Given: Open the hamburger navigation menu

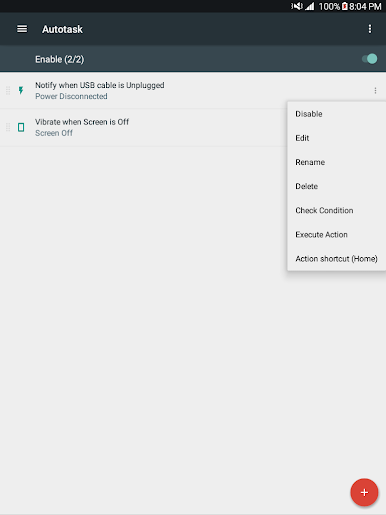Looking at the screenshot, I should [22, 29].
